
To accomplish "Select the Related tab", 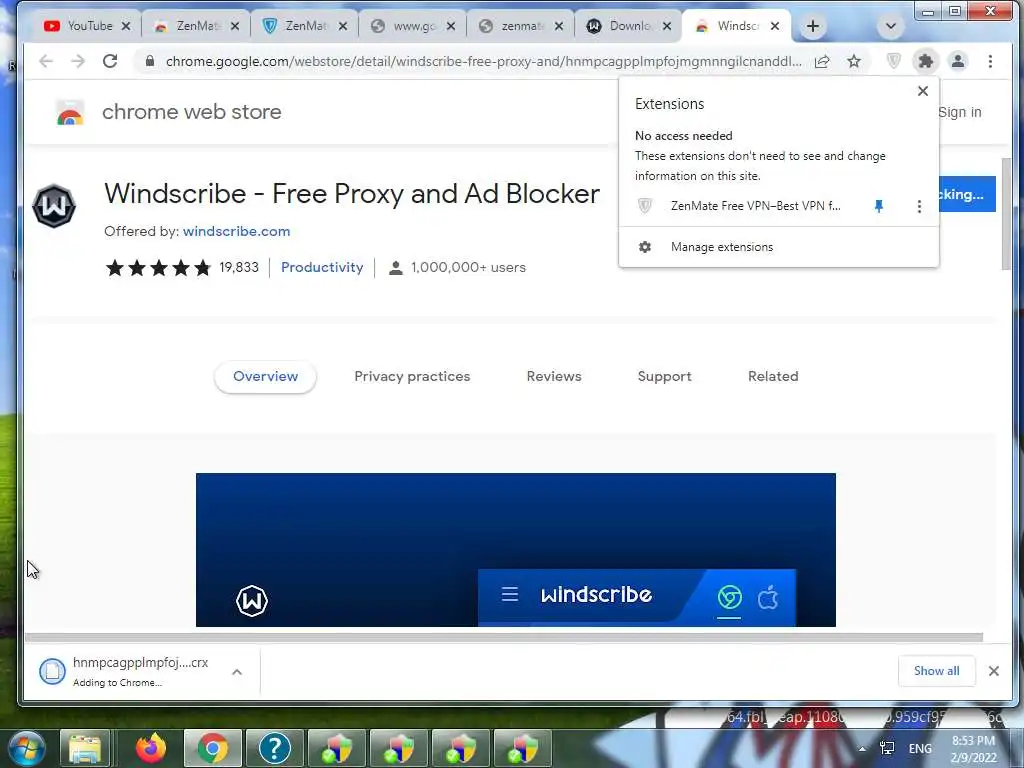I will click(x=773, y=376).
